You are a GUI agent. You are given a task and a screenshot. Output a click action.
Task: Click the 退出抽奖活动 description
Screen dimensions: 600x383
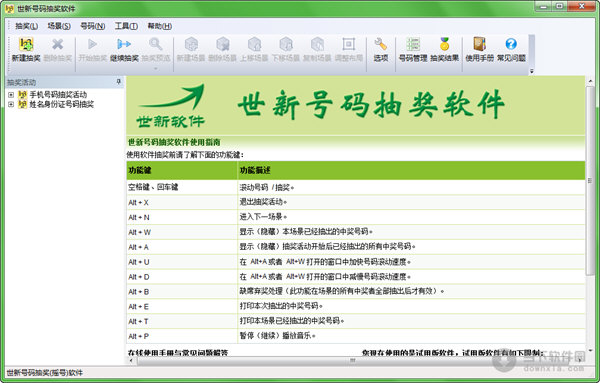pos(262,202)
